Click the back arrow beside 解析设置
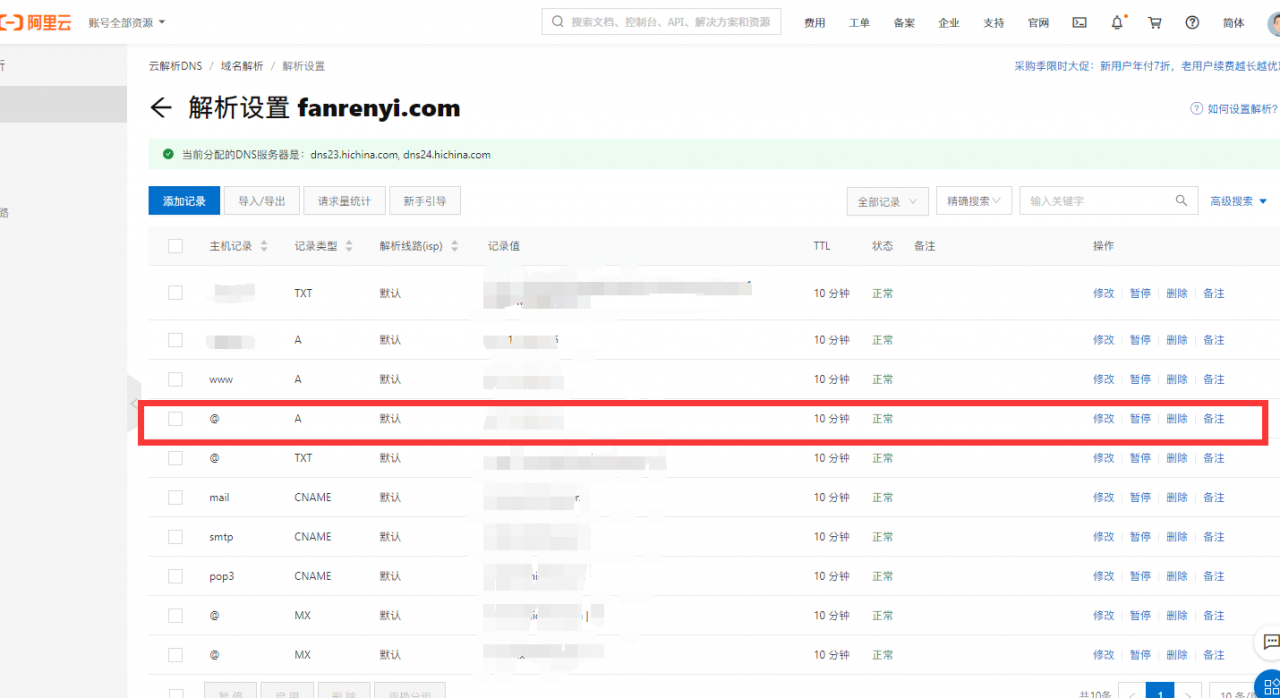The width and height of the screenshot is (1280, 698). 161,108
